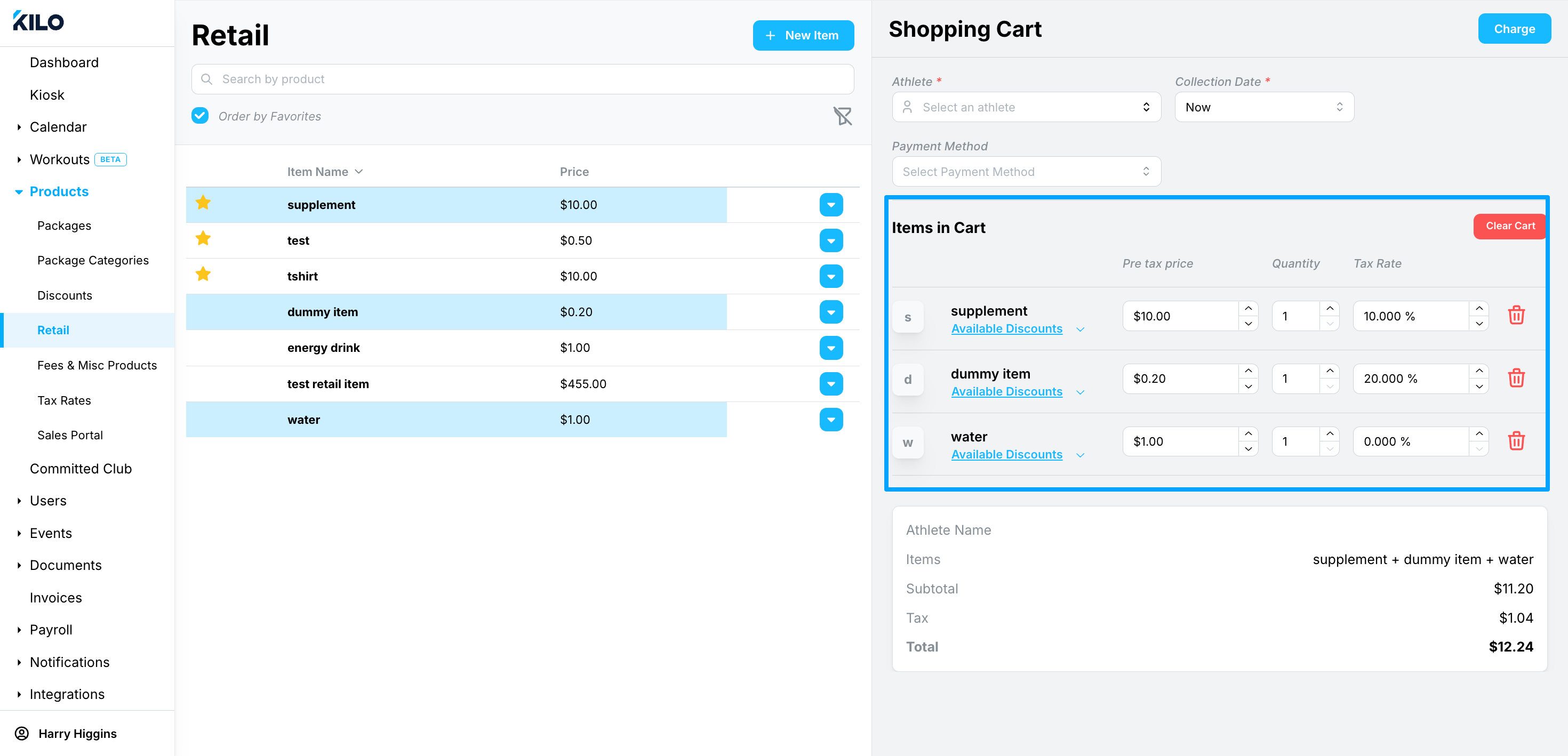Click Harry Higgins user profile icon
Screen dimensions: 1568x756
22,733
